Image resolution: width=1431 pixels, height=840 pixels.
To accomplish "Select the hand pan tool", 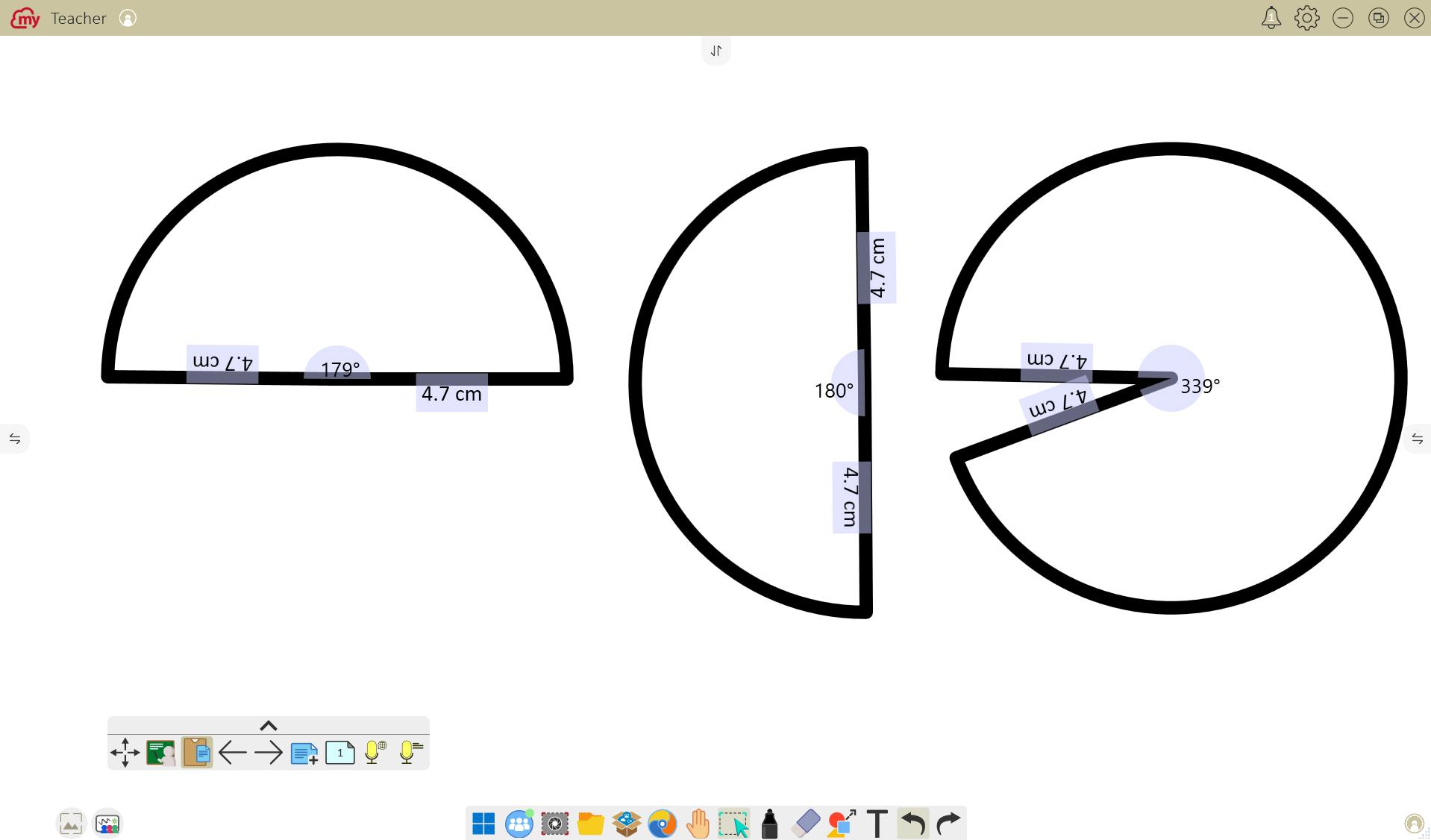I will (698, 824).
